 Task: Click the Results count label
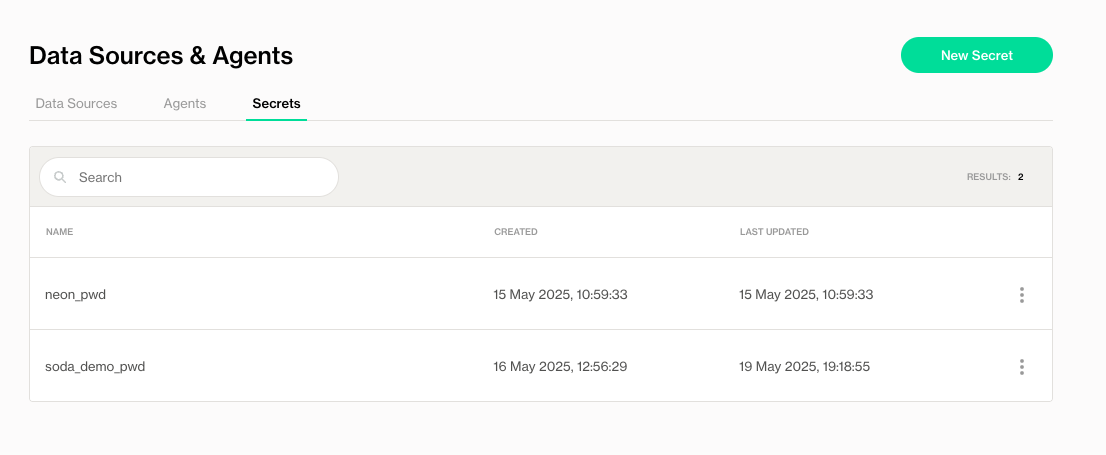click(988, 177)
